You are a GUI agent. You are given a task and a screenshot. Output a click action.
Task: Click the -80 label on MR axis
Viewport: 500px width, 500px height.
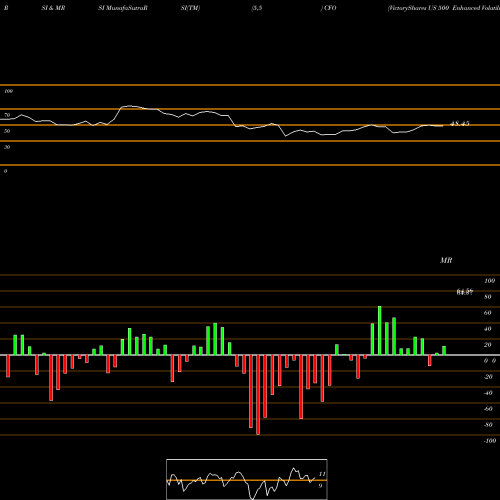pyautogui.click(x=488, y=425)
